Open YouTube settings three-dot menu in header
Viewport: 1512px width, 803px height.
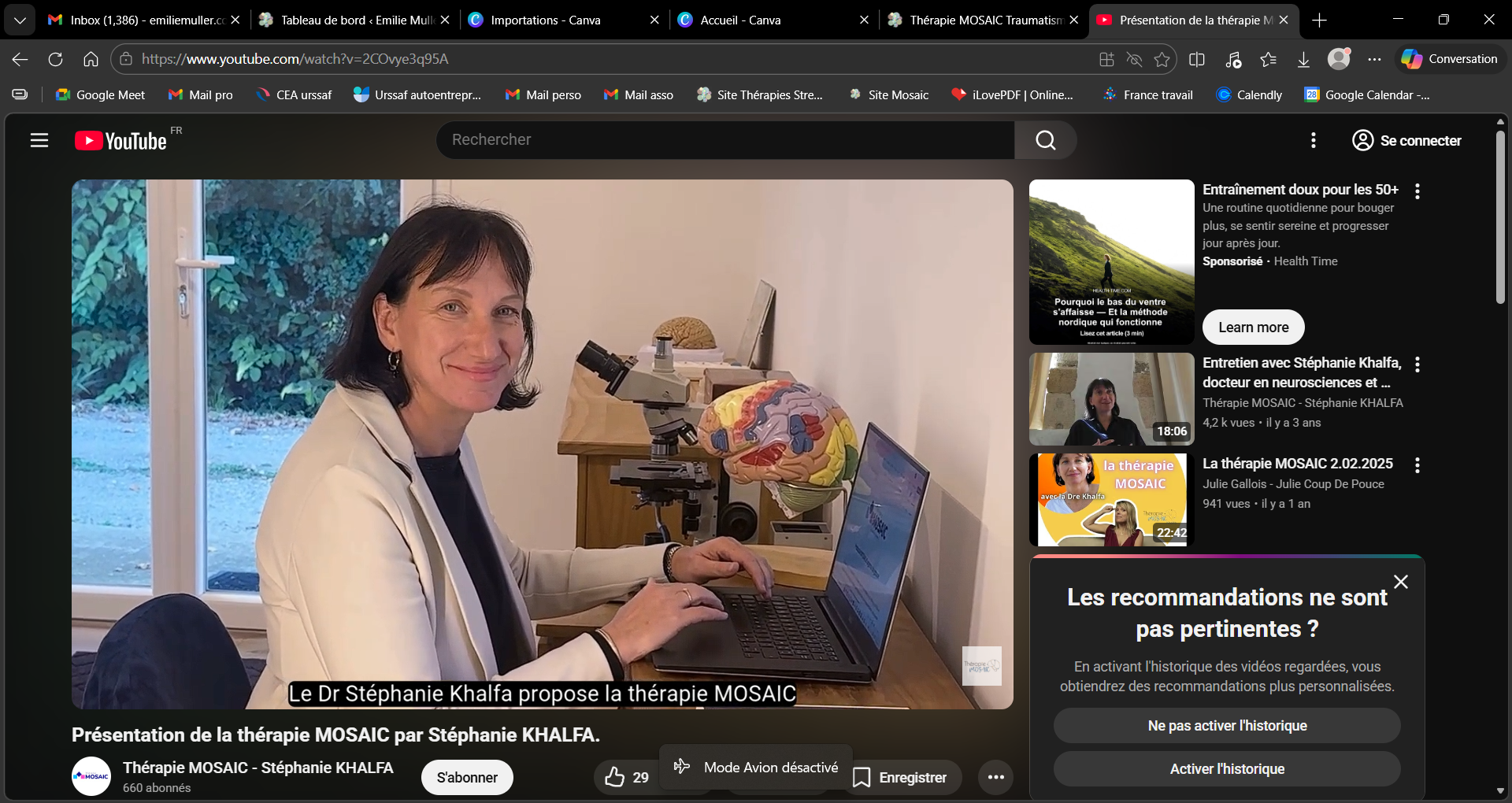(x=1313, y=140)
